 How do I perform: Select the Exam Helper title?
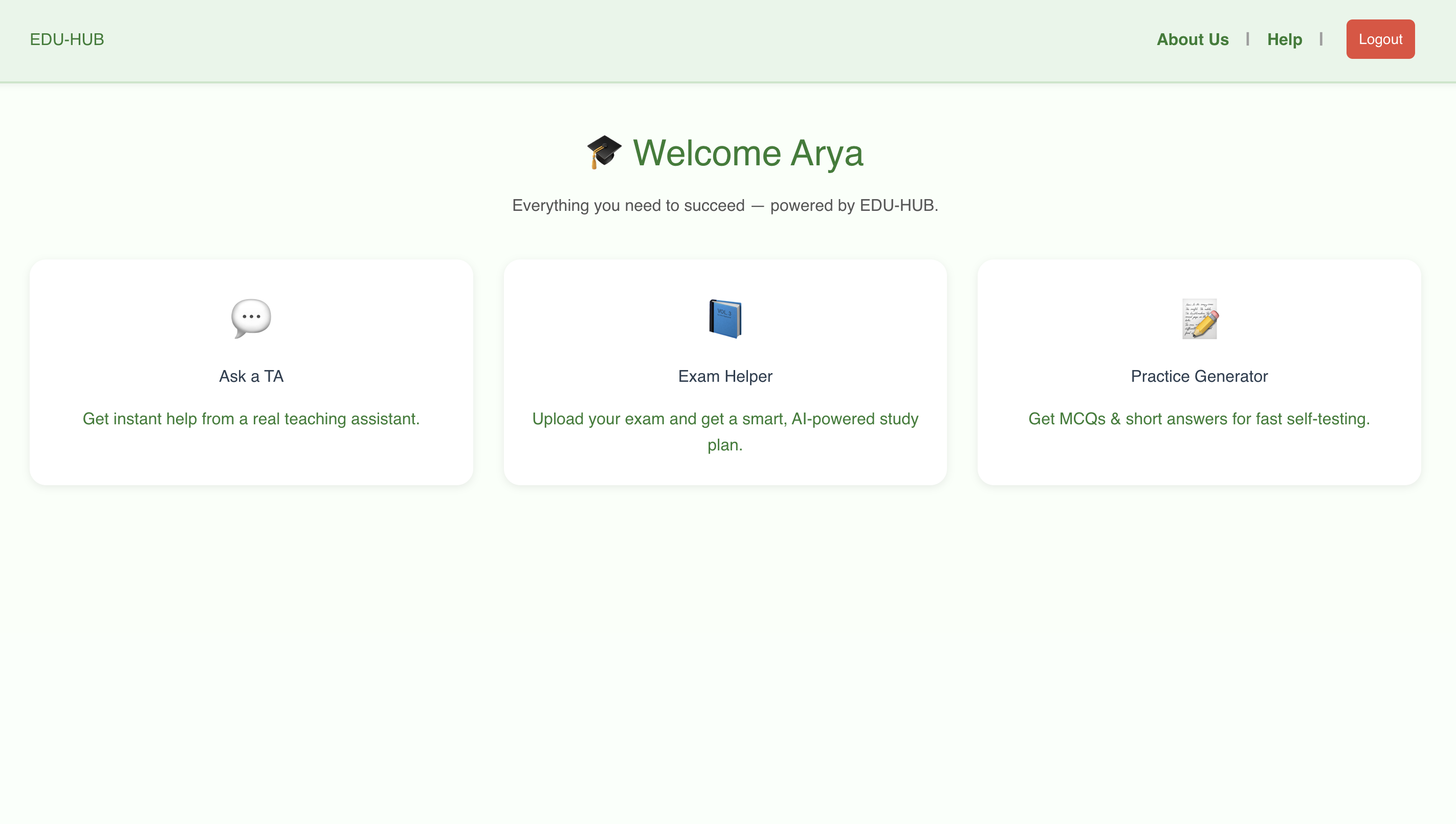(x=724, y=376)
